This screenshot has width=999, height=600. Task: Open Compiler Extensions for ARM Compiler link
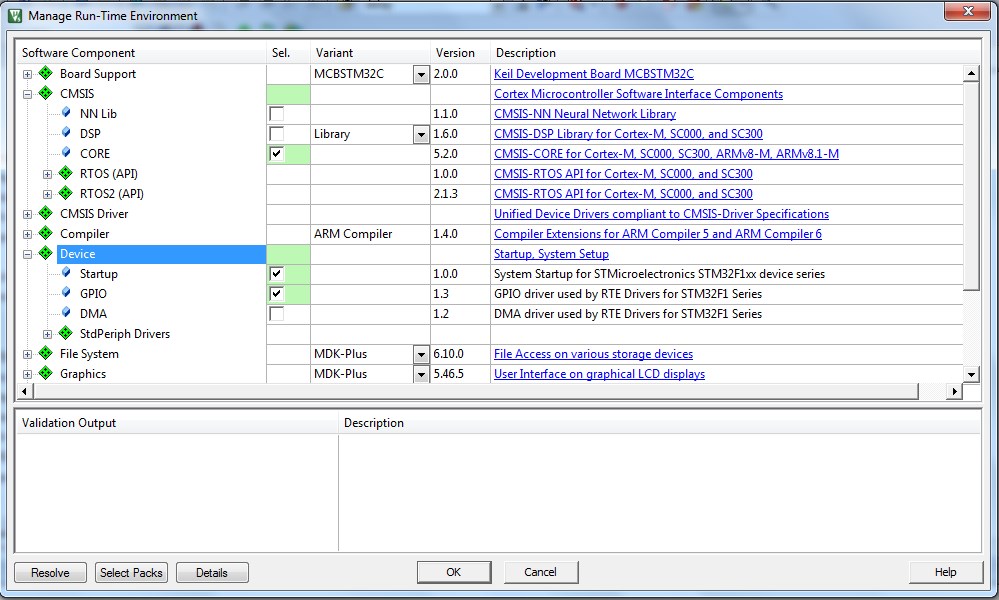(658, 234)
